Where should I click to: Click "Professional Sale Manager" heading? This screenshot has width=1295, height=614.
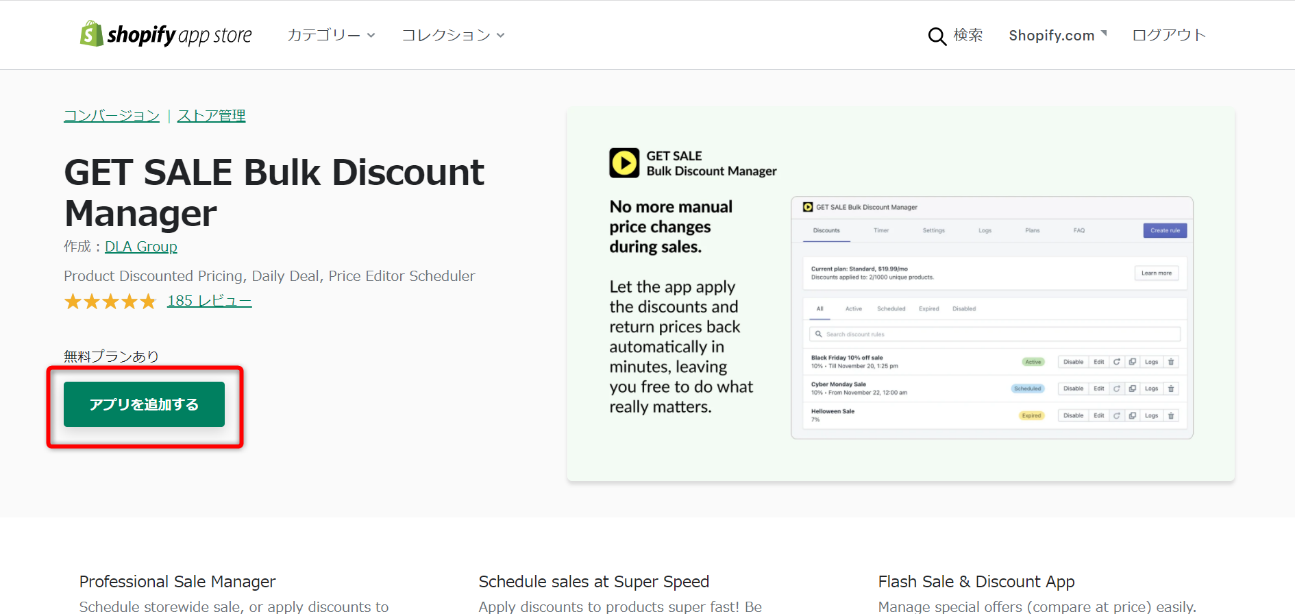[177, 581]
